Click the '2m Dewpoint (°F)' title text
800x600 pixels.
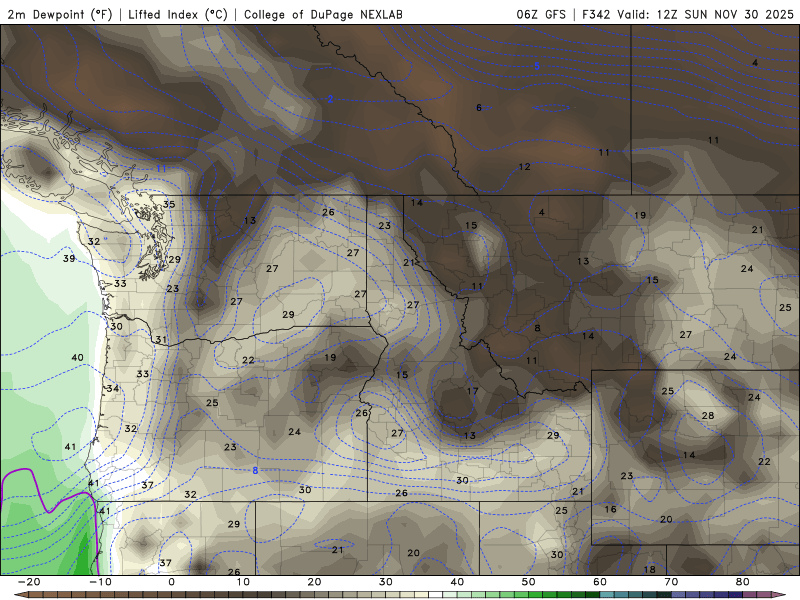tap(59, 14)
